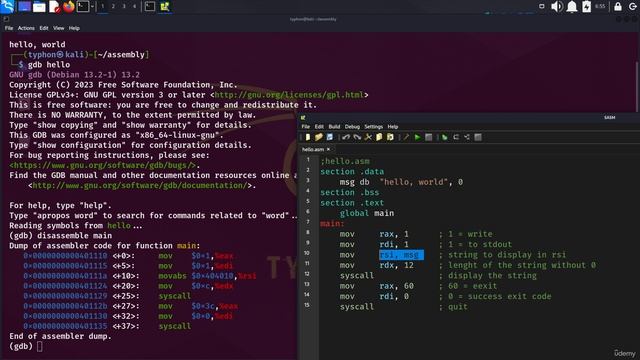Click the Build hammer icon in SASM
The height and width of the screenshot is (360, 640).
coord(406,138)
